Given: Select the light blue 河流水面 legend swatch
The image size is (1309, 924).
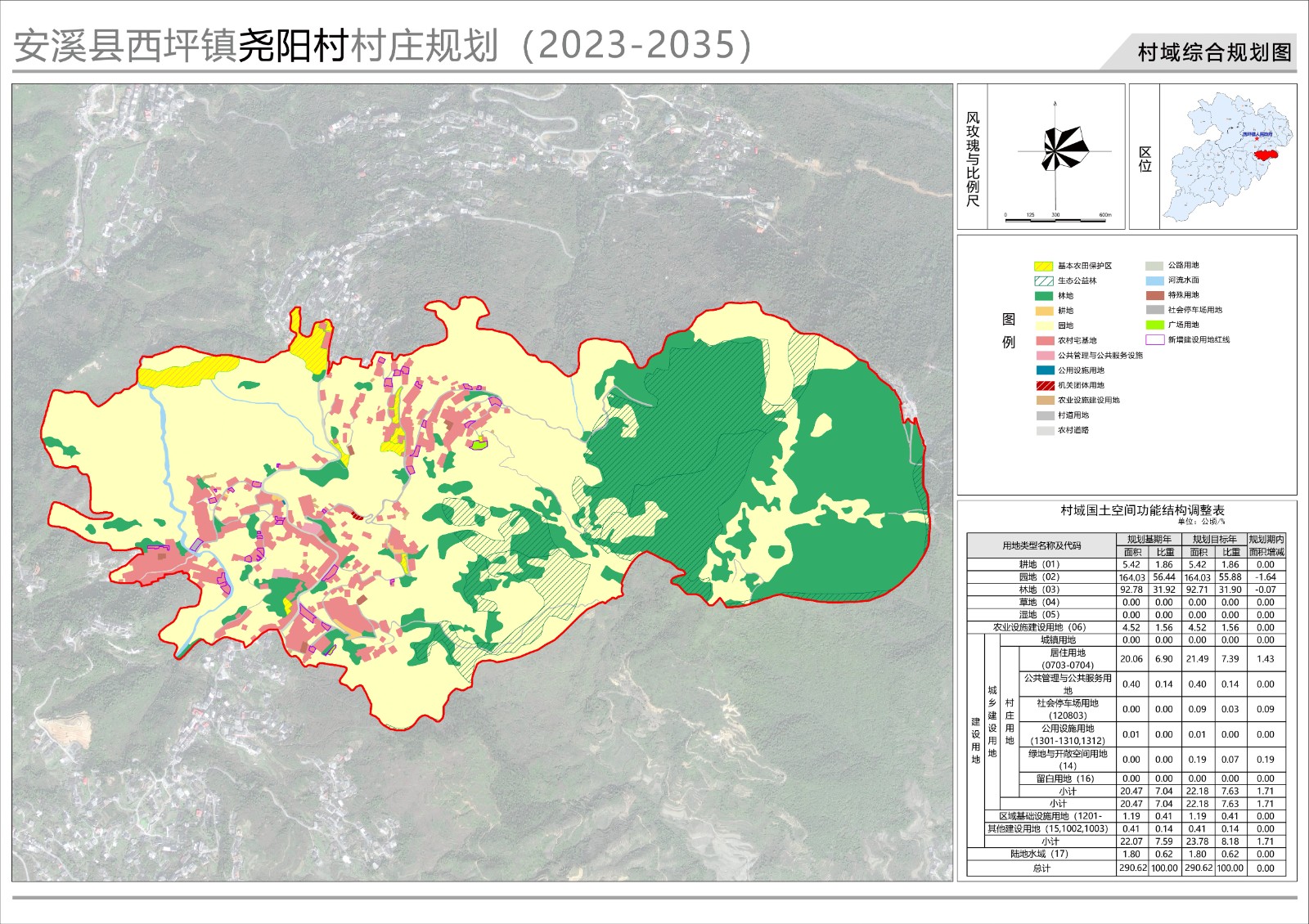Looking at the screenshot, I should click(1154, 280).
